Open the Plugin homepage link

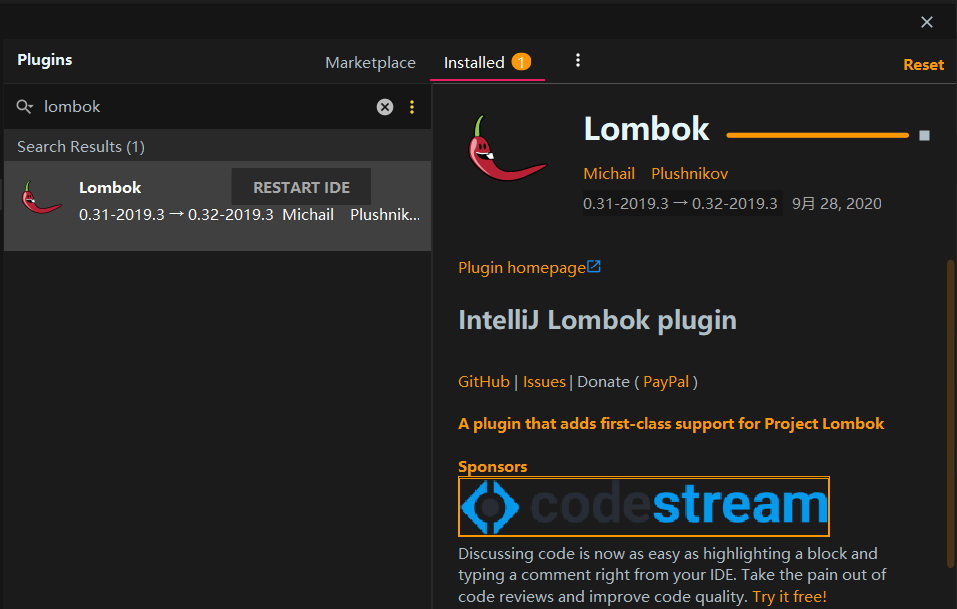click(x=522, y=268)
